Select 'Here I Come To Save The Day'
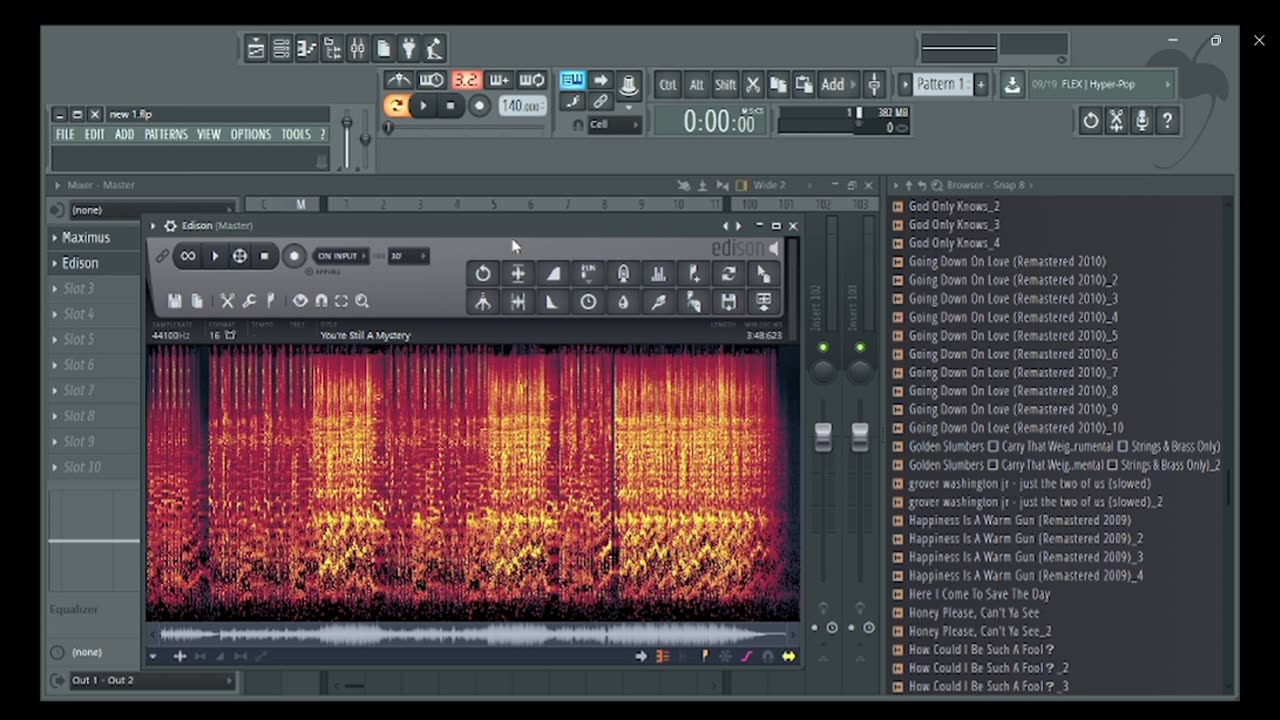 pyautogui.click(x=979, y=594)
